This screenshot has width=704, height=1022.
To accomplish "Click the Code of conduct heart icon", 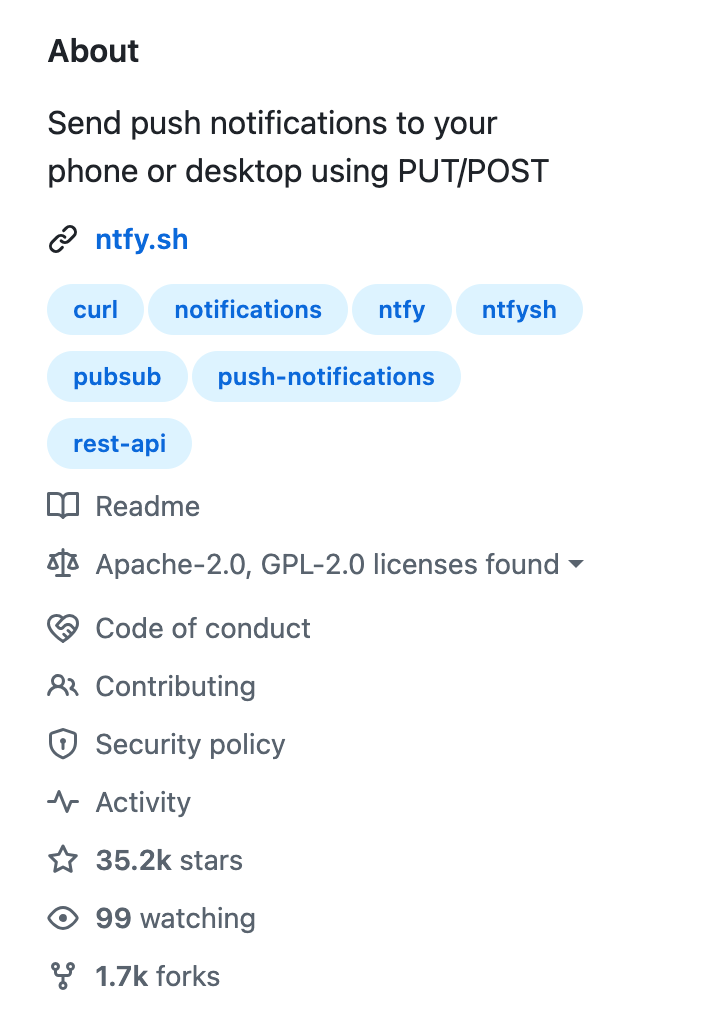I will click(x=63, y=628).
